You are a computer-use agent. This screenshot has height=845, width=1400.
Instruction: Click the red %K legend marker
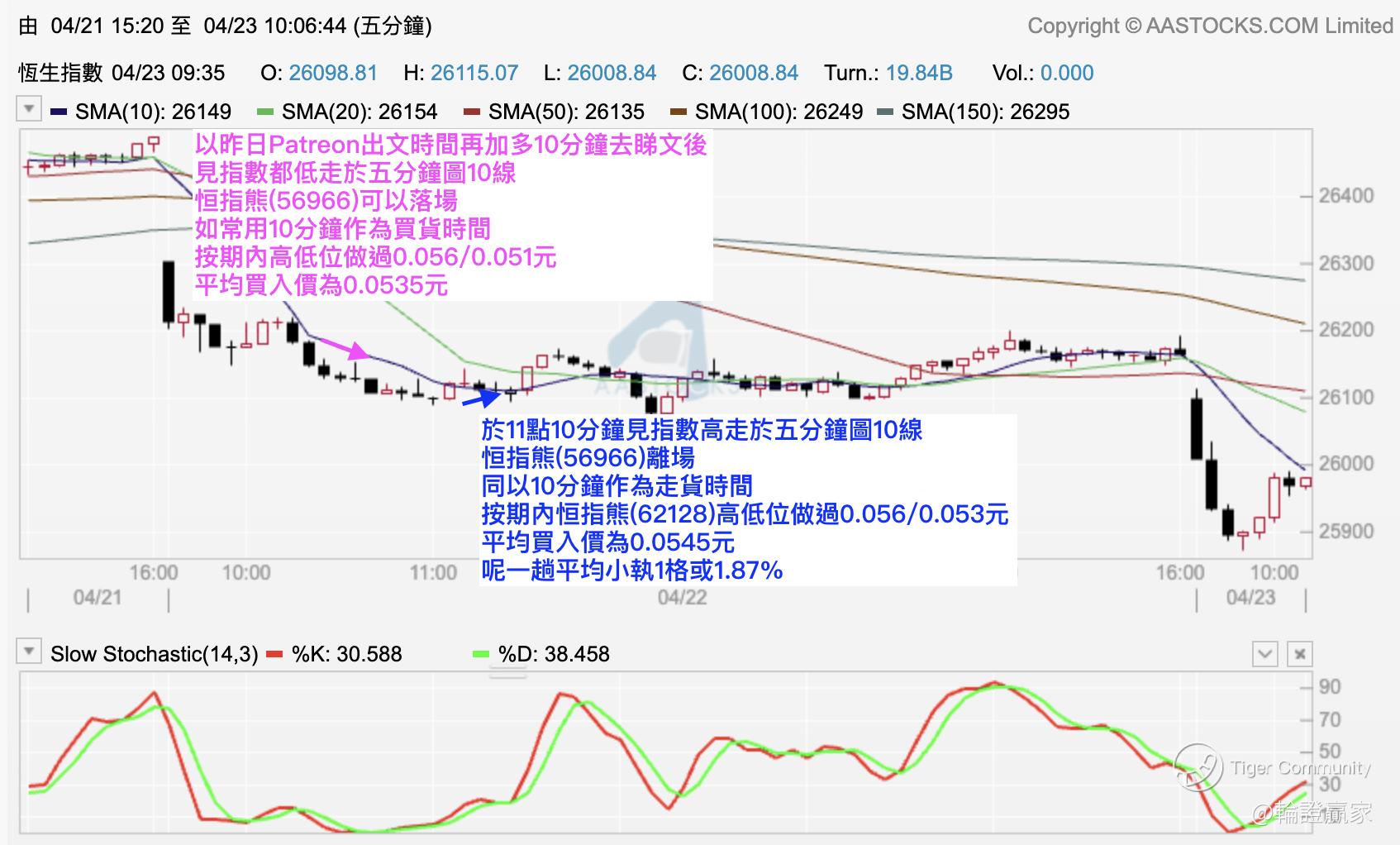[x=275, y=654]
